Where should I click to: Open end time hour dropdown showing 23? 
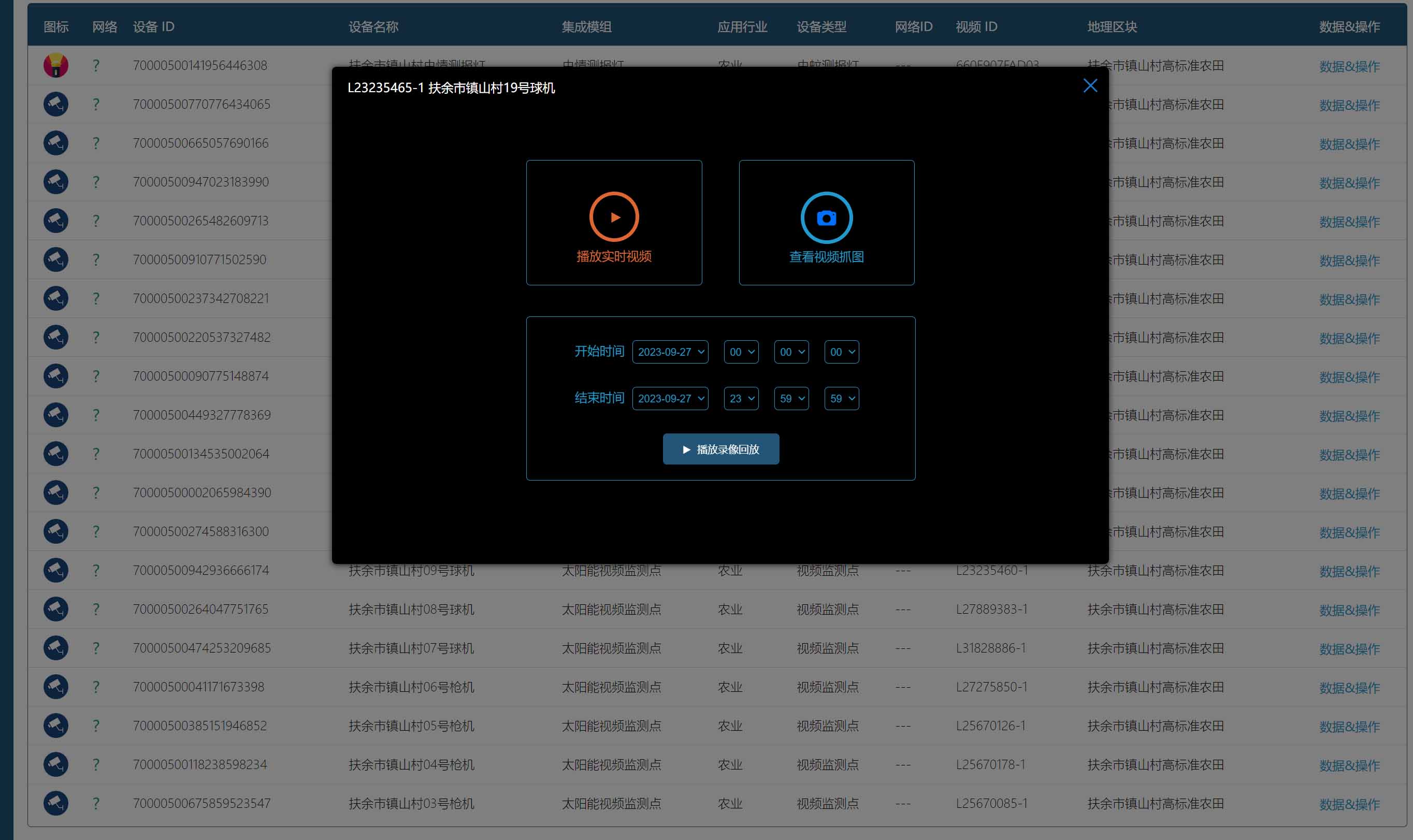[741, 398]
